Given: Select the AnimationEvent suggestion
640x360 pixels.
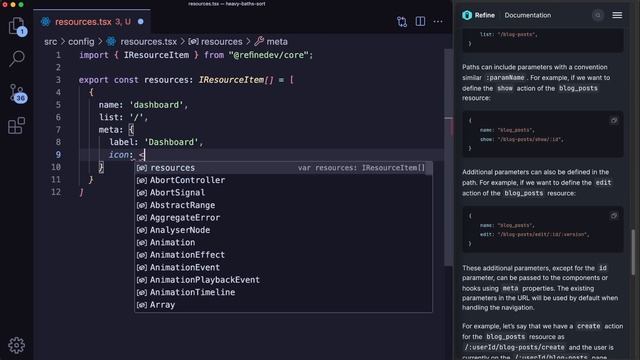Looking at the screenshot, I should (x=283, y=267).
